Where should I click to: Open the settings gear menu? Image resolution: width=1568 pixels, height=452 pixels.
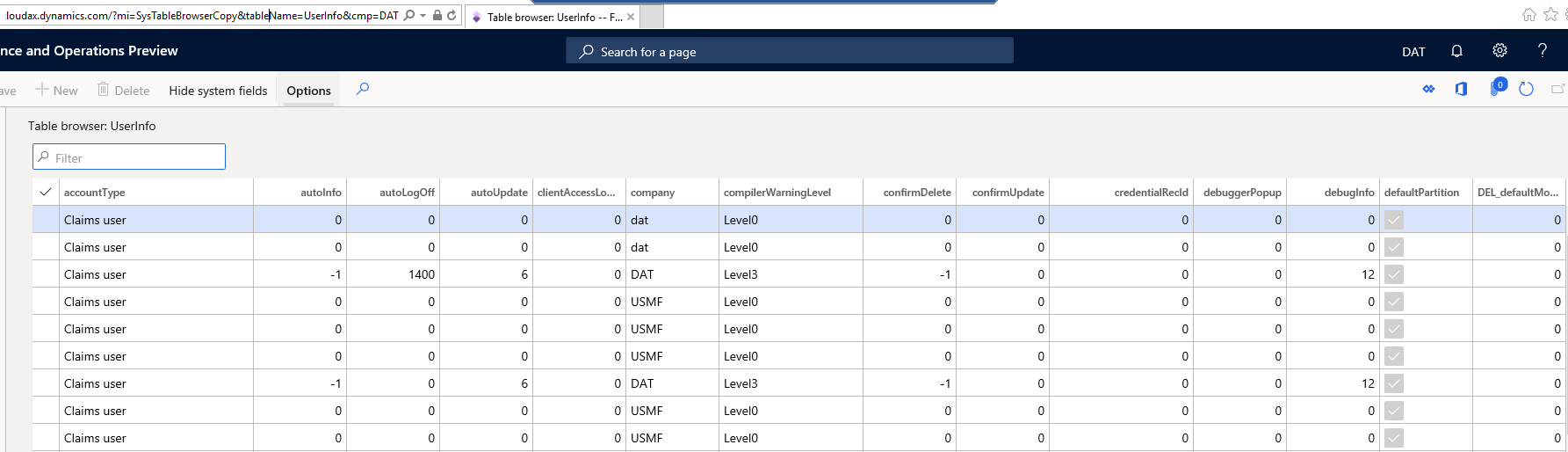pyautogui.click(x=1499, y=51)
